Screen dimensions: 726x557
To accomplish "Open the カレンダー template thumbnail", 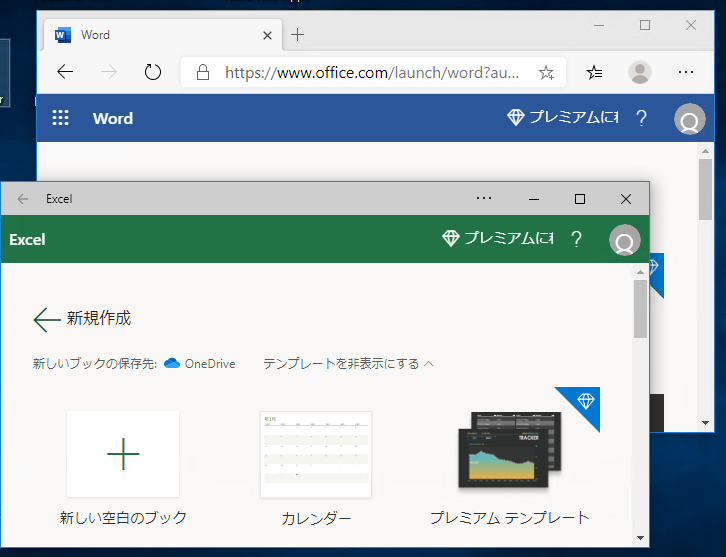I will click(316, 455).
